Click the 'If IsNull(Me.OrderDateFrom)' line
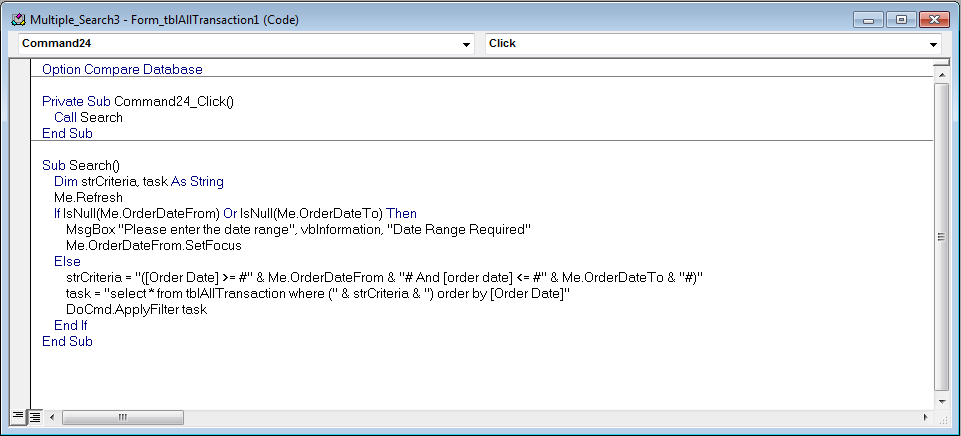The height and width of the screenshot is (436, 961). point(235,213)
